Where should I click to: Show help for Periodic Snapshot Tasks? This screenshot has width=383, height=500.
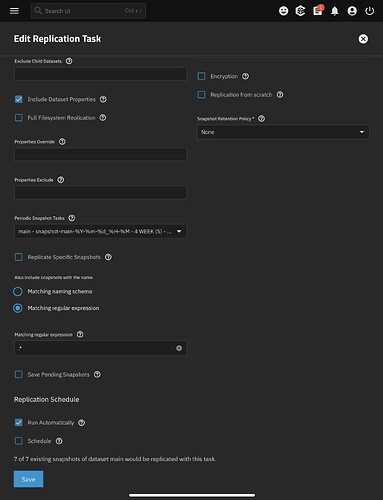pyautogui.click(x=72, y=218)
